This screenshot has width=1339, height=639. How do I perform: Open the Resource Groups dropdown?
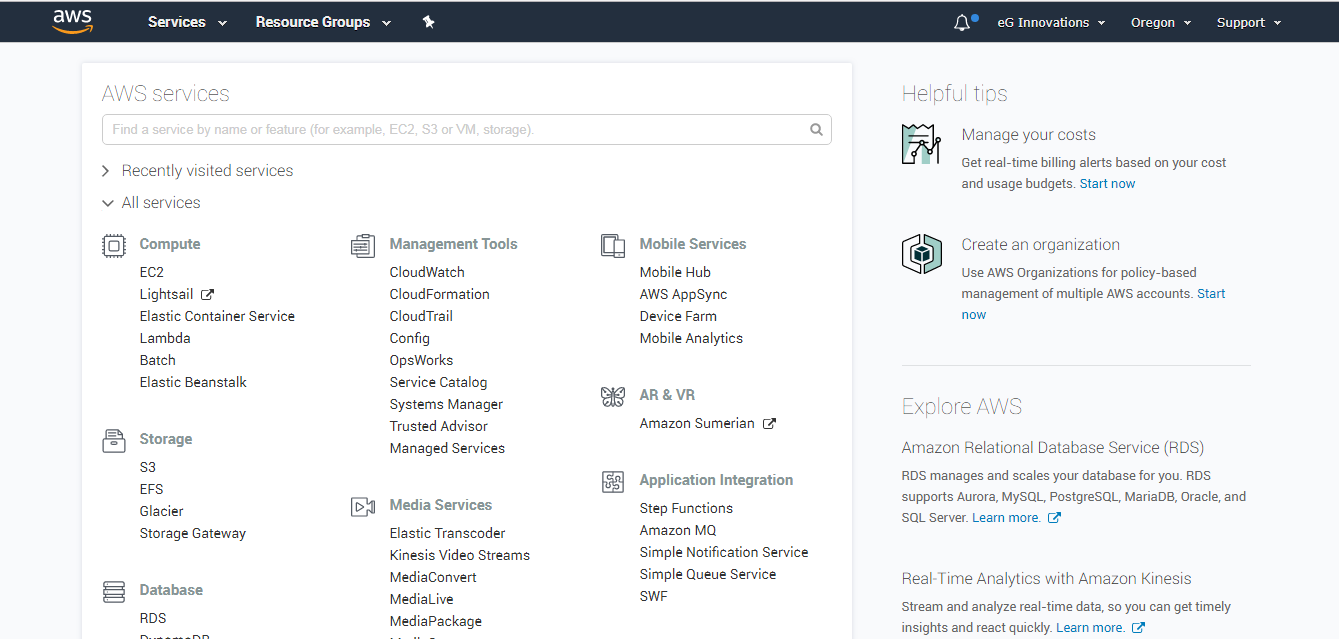tap(323, 22)
